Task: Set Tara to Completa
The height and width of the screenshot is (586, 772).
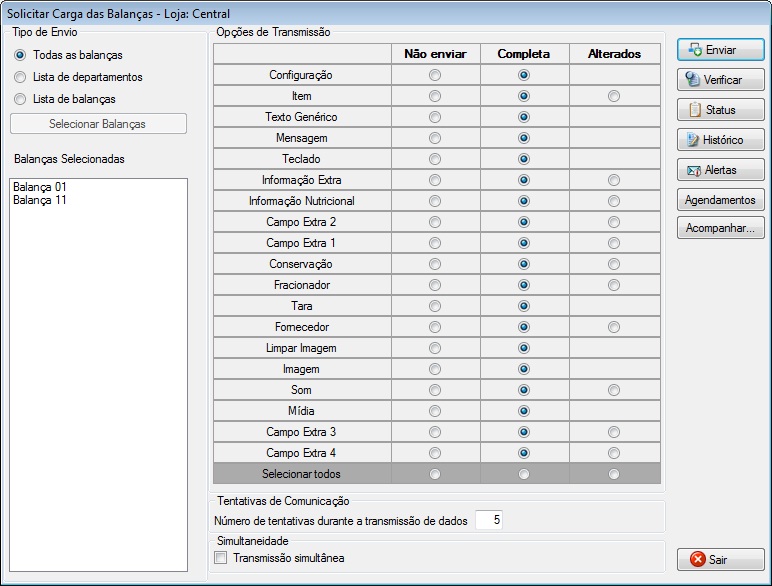Action: (x=524, y=306)
